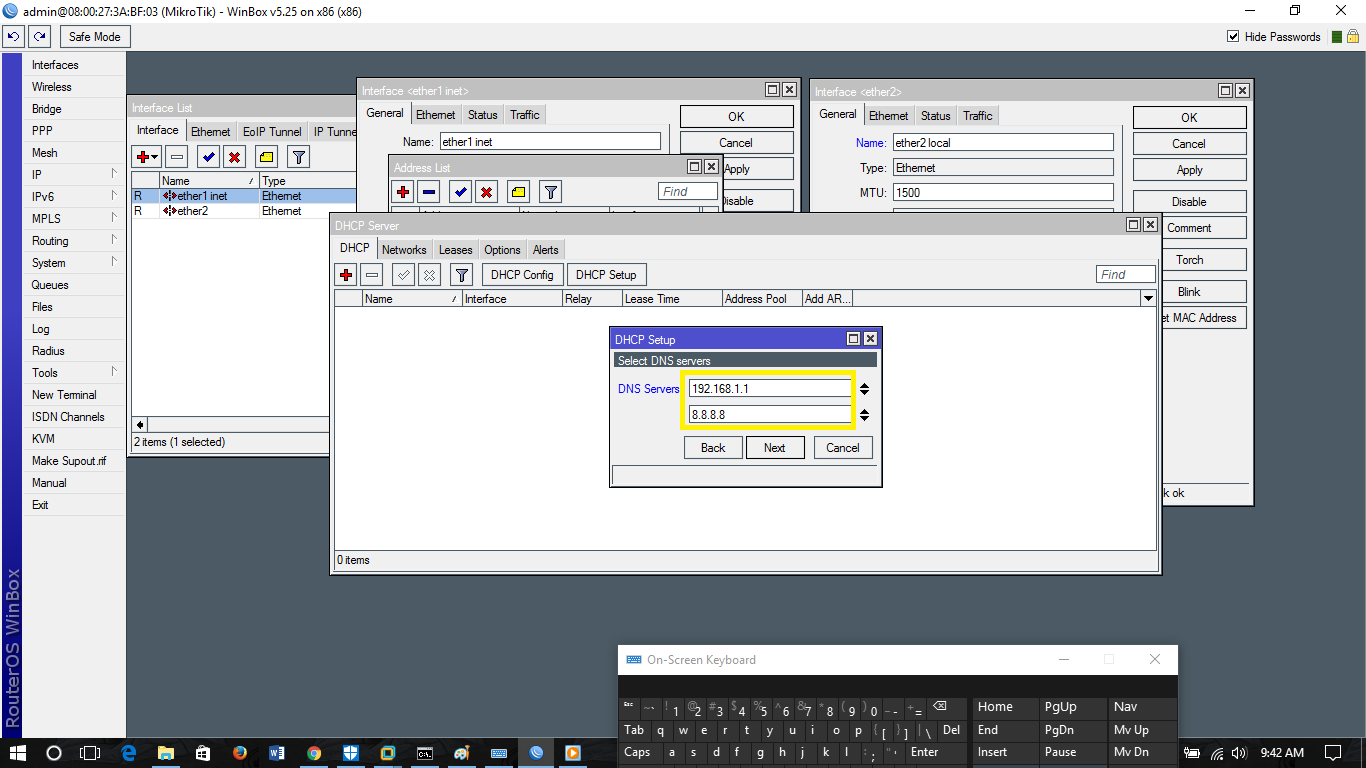Click the volume speaker icon in system tray

tap(1239, 753)
